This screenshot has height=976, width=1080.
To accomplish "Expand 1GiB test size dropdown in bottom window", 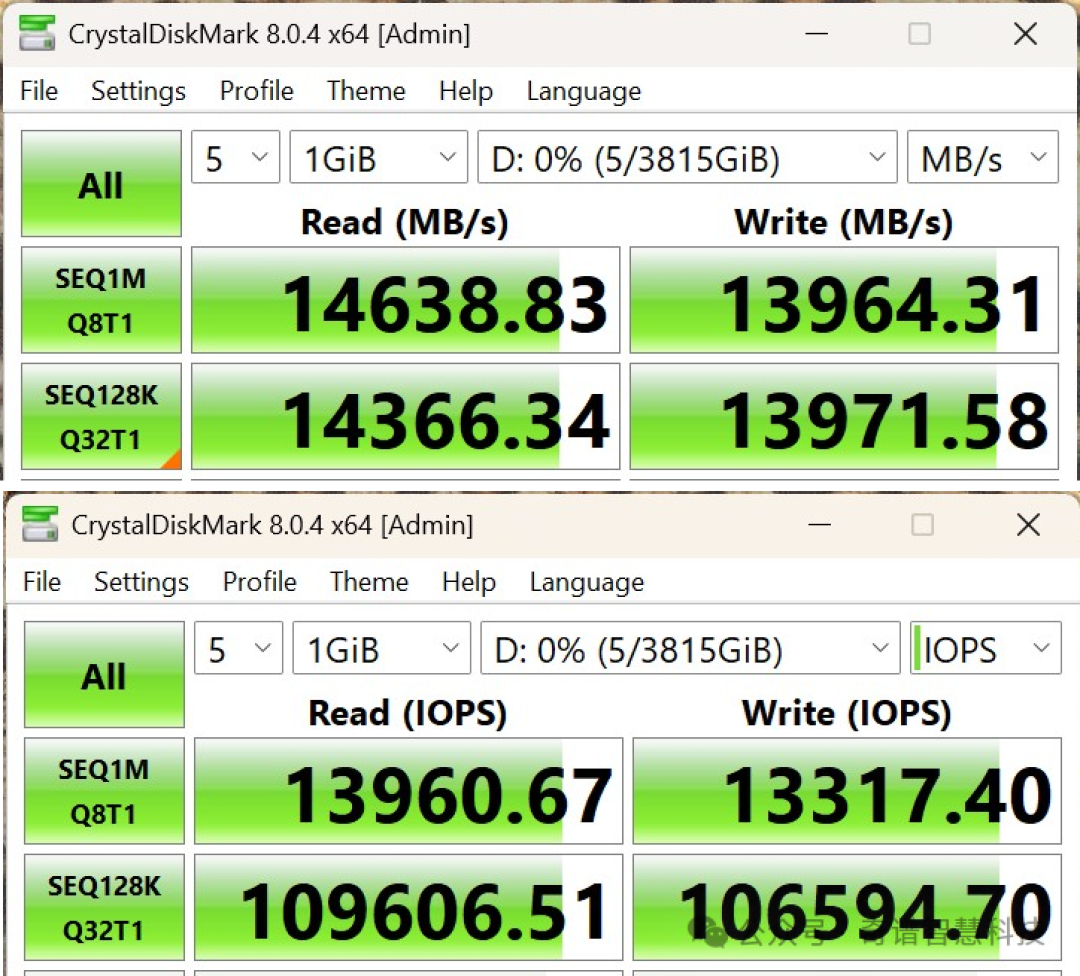I will [x=382, y=648].
